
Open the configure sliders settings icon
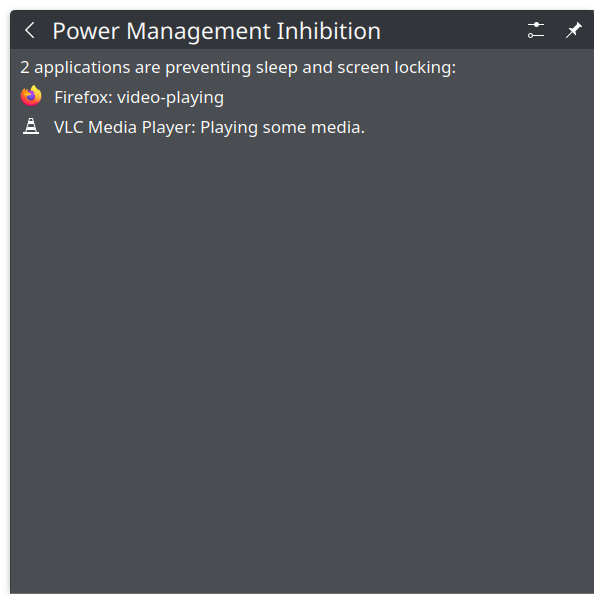pos(536,30)
